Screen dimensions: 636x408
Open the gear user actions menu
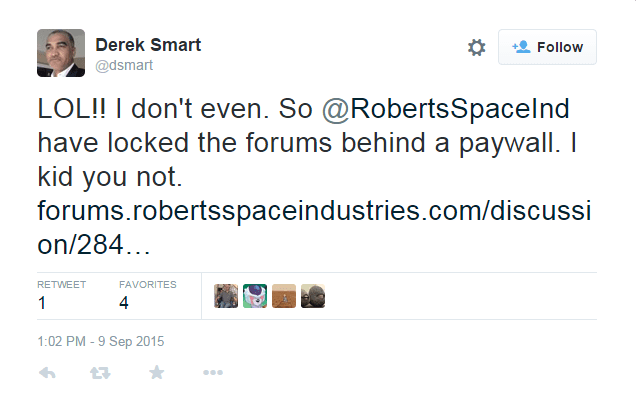click(476, 47)
